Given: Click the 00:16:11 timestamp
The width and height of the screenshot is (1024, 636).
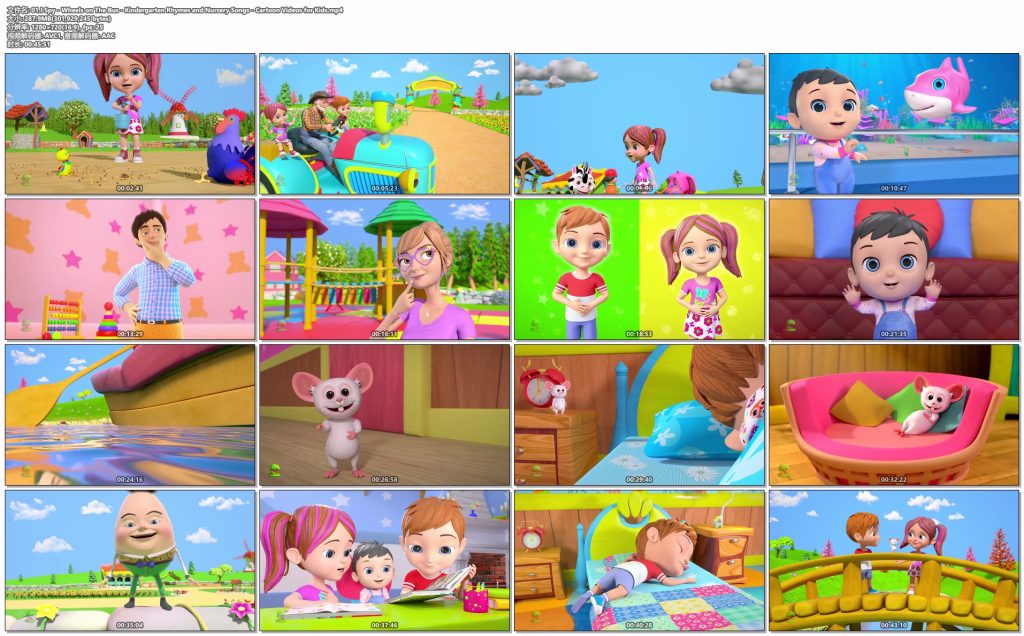Looking at the screenshot, I should click(384, 334).
